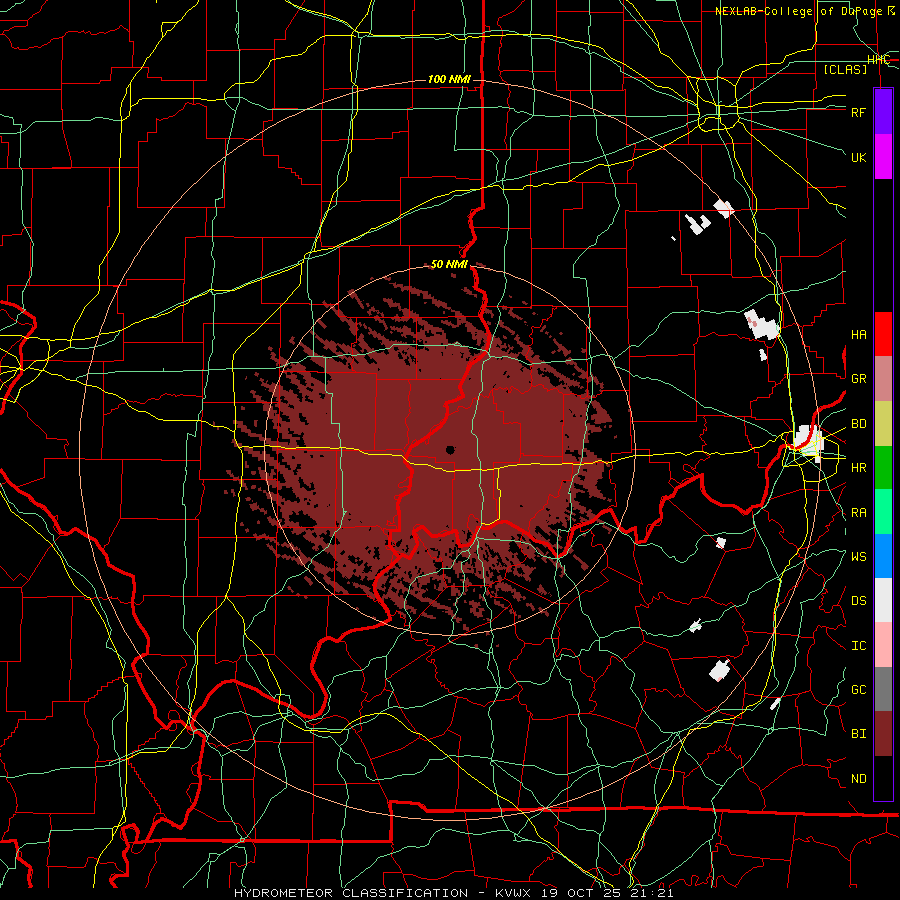Select the GC legend label

[859, 690]
